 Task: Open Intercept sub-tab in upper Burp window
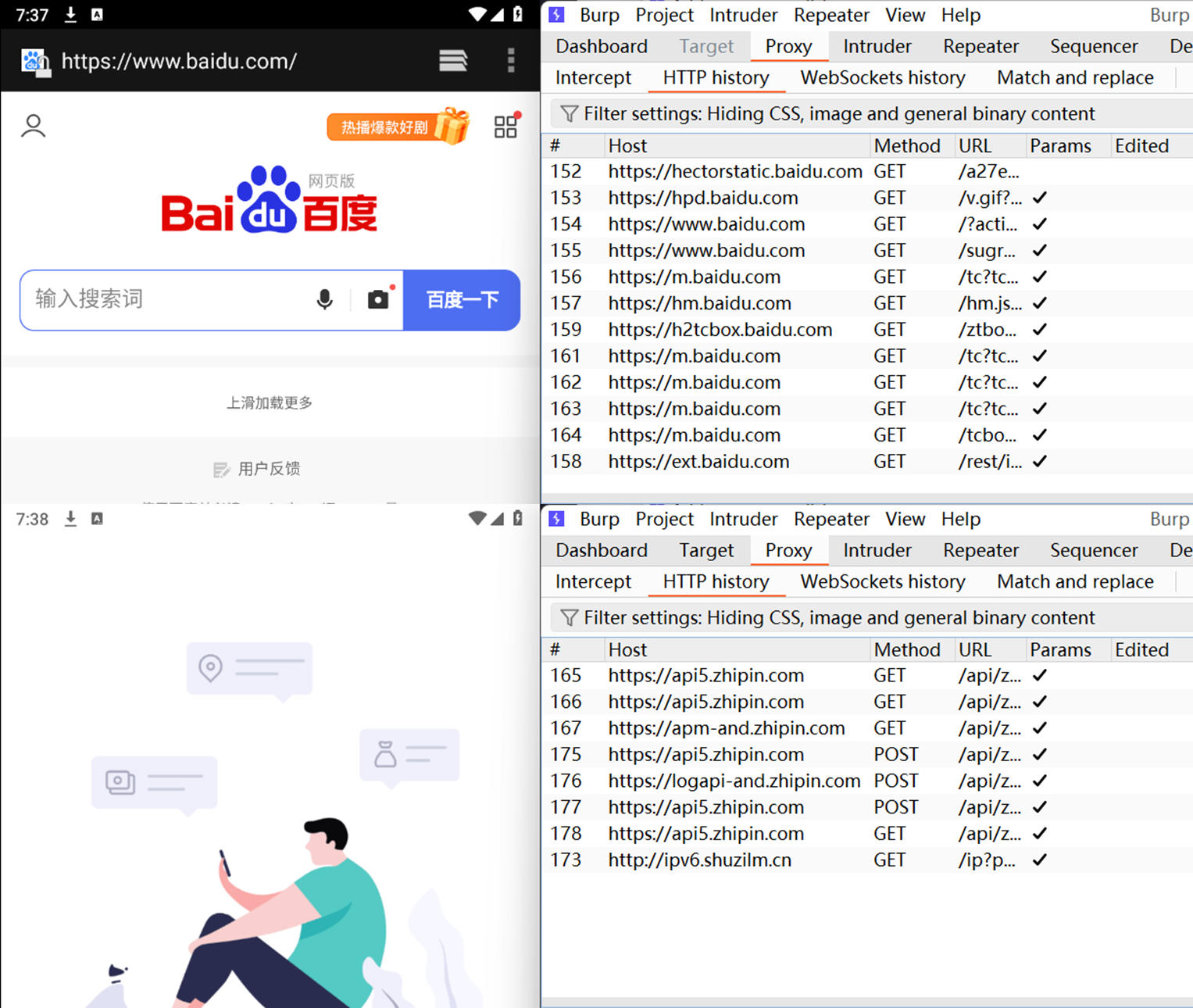(593, 77)
